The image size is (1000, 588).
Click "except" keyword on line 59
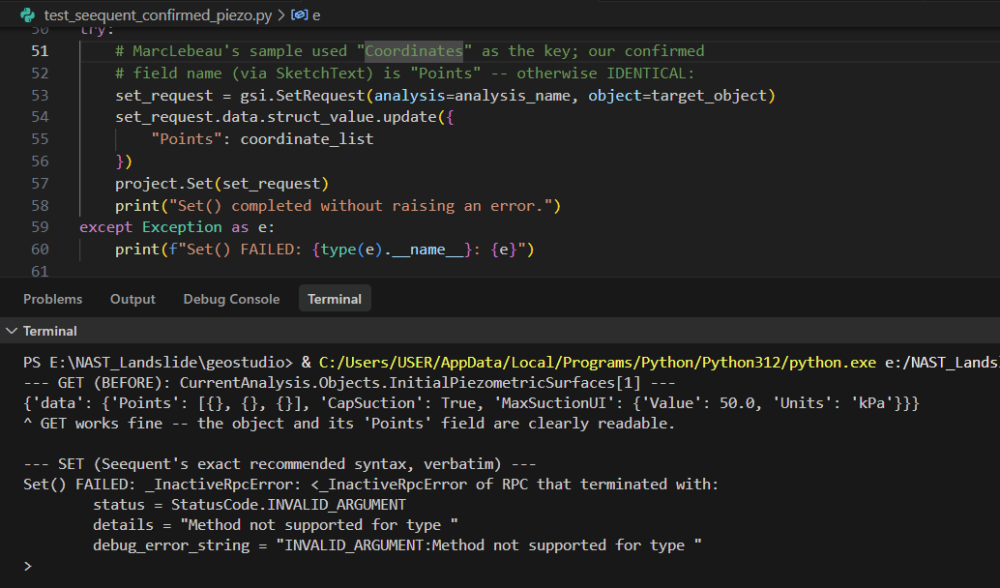[106, 227]
